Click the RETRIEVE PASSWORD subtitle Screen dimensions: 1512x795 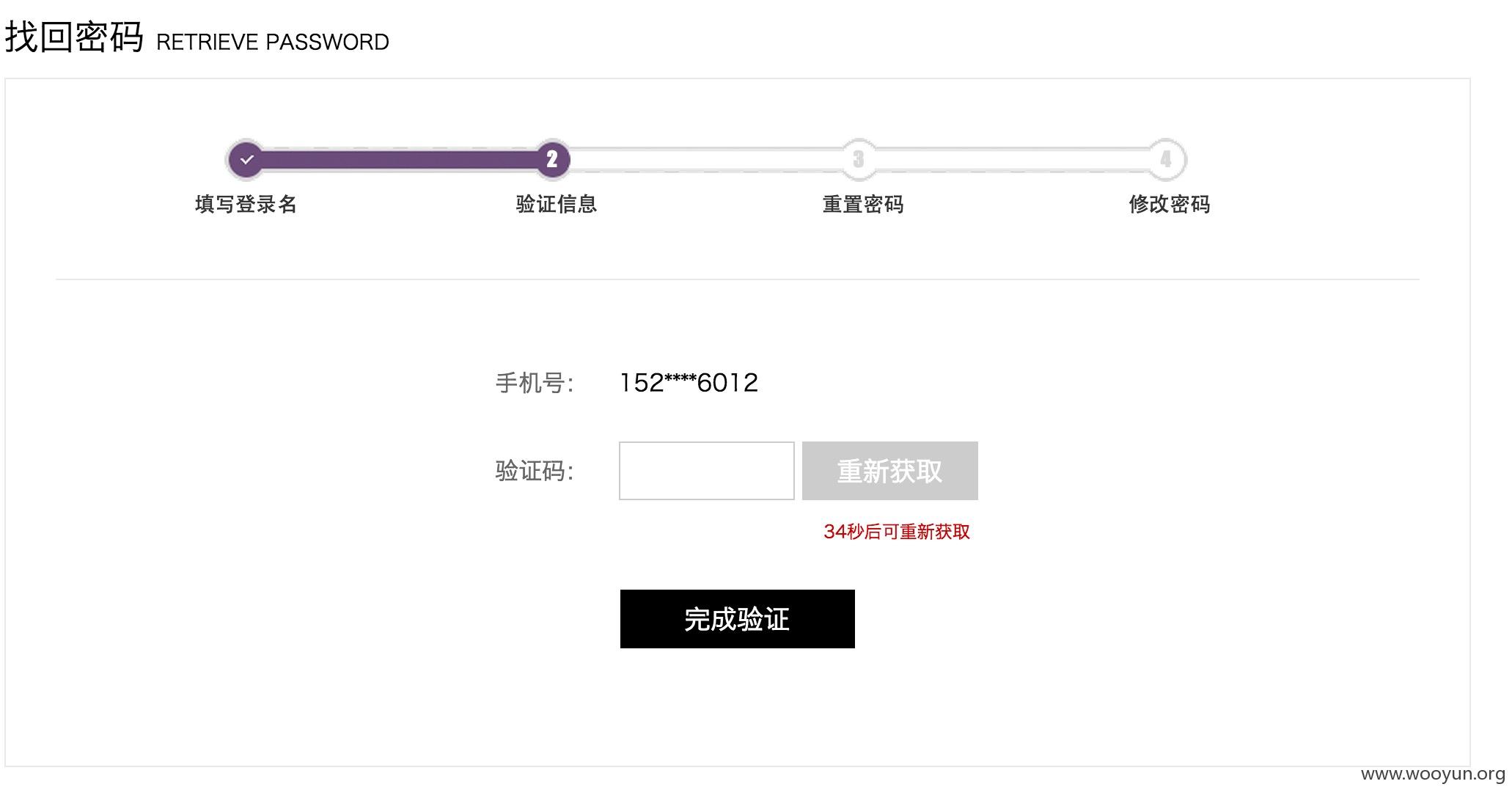(273, 42)
